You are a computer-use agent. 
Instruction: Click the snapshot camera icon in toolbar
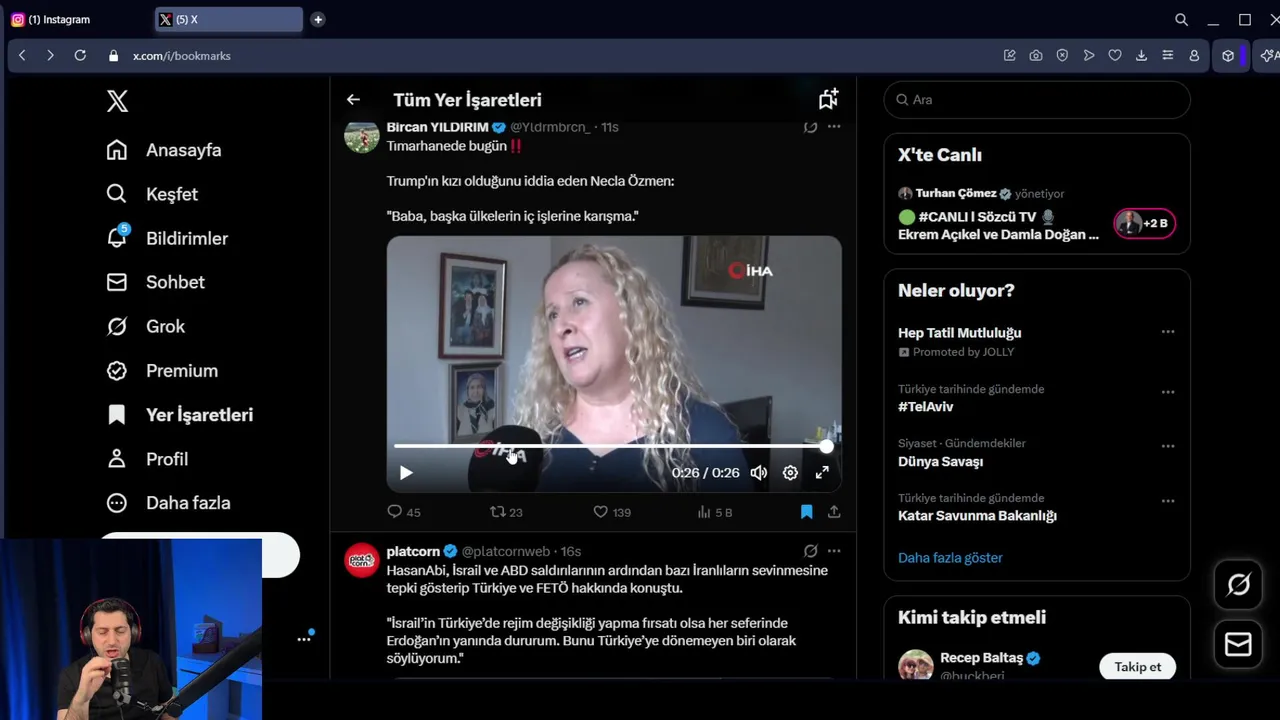point(1036,56)
